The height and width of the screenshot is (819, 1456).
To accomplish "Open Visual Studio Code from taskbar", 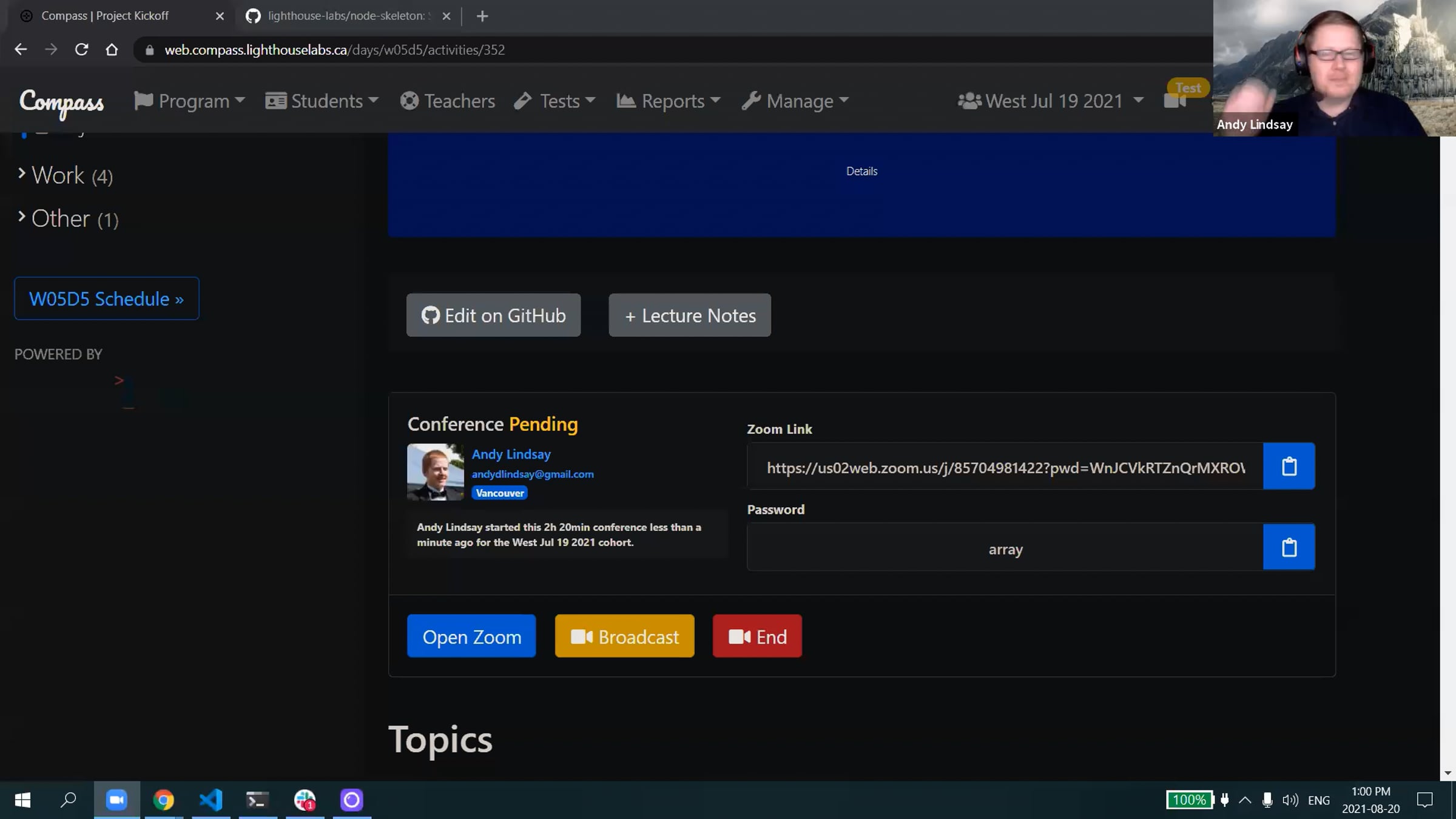I will click(x=211, y=800).
